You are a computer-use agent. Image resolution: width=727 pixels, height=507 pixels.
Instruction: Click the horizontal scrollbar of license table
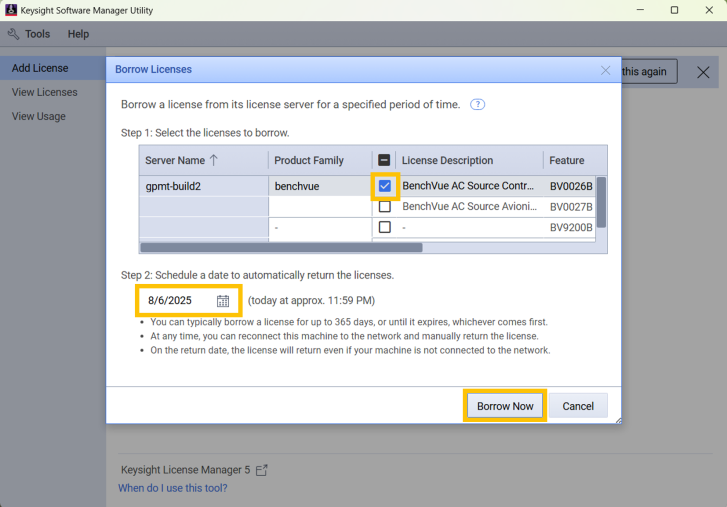point(281,247)
